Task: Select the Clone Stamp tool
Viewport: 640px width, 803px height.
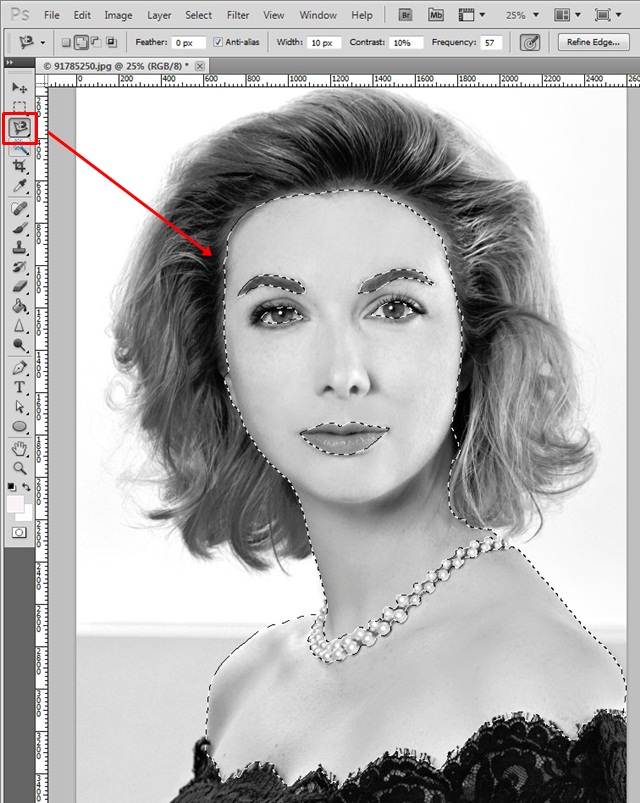Action: click(x=20, y=248)
